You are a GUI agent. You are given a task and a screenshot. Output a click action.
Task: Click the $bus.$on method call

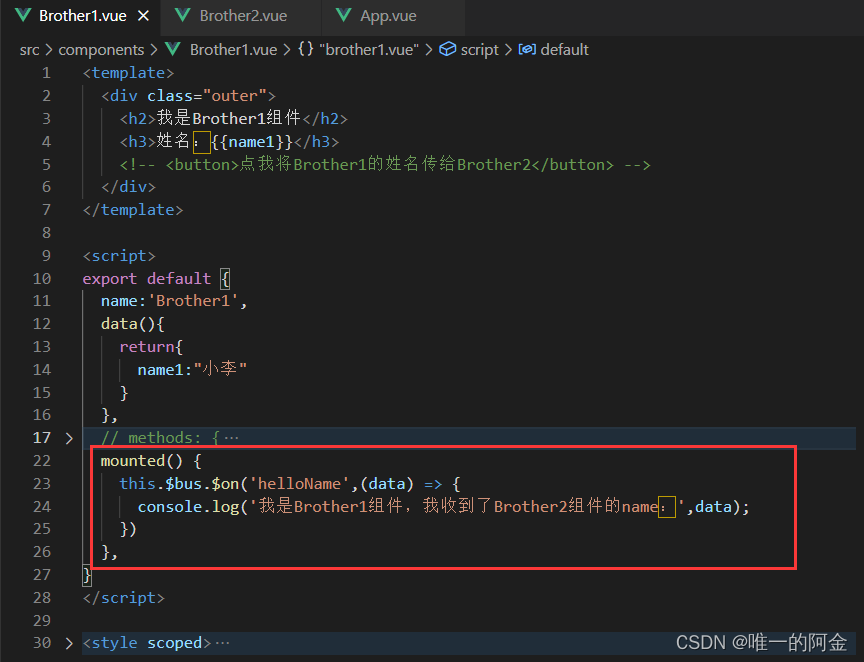202,484
